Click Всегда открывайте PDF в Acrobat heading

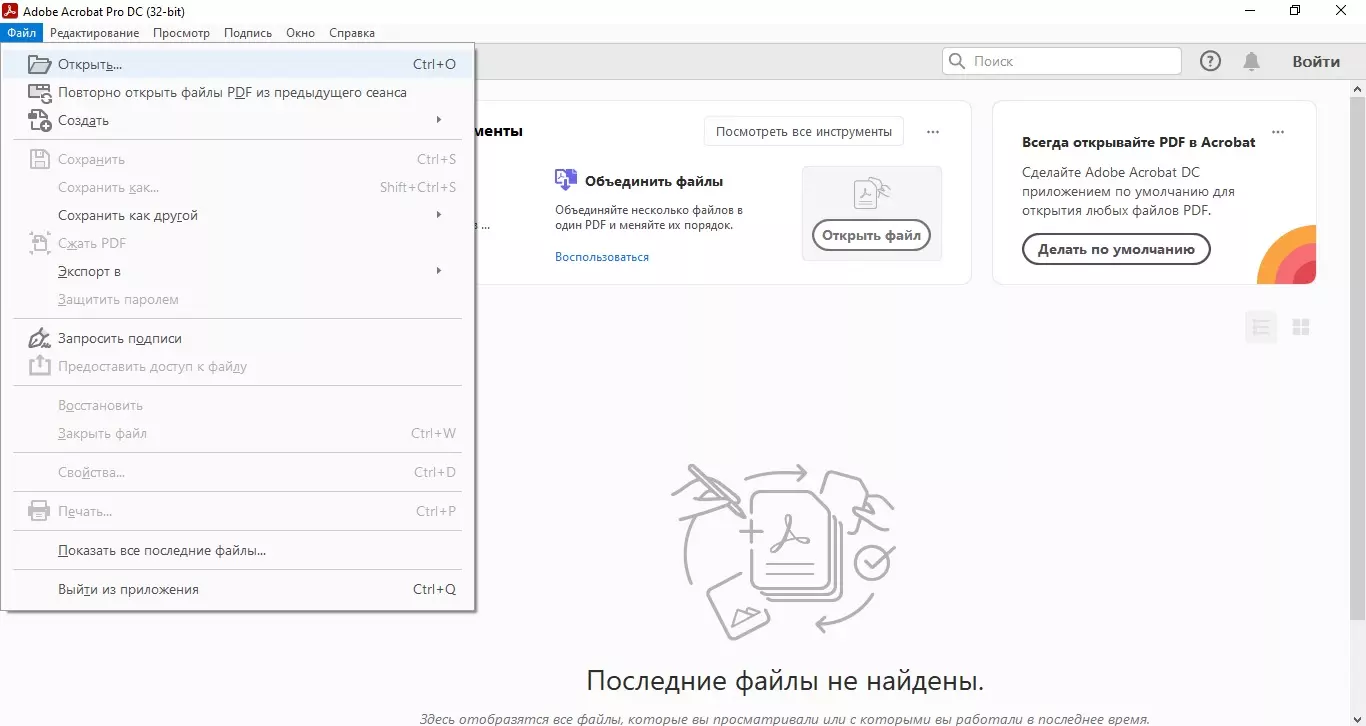tap(1139, 142)
